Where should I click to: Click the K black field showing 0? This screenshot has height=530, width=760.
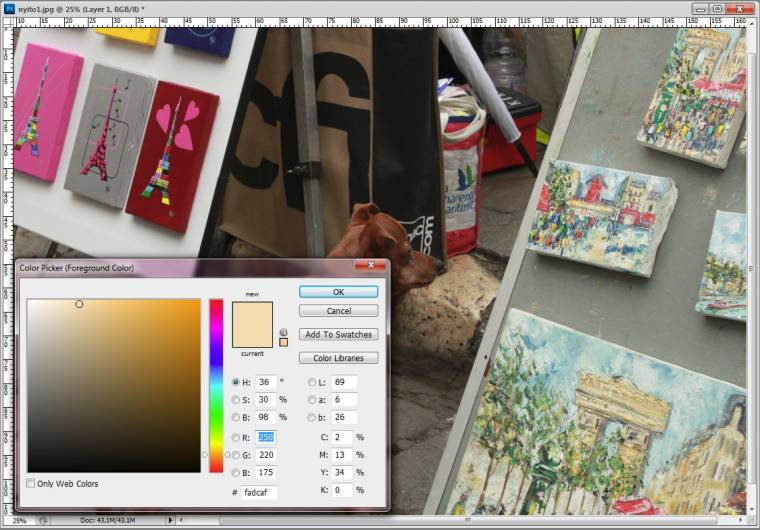[x=342, y=490]
